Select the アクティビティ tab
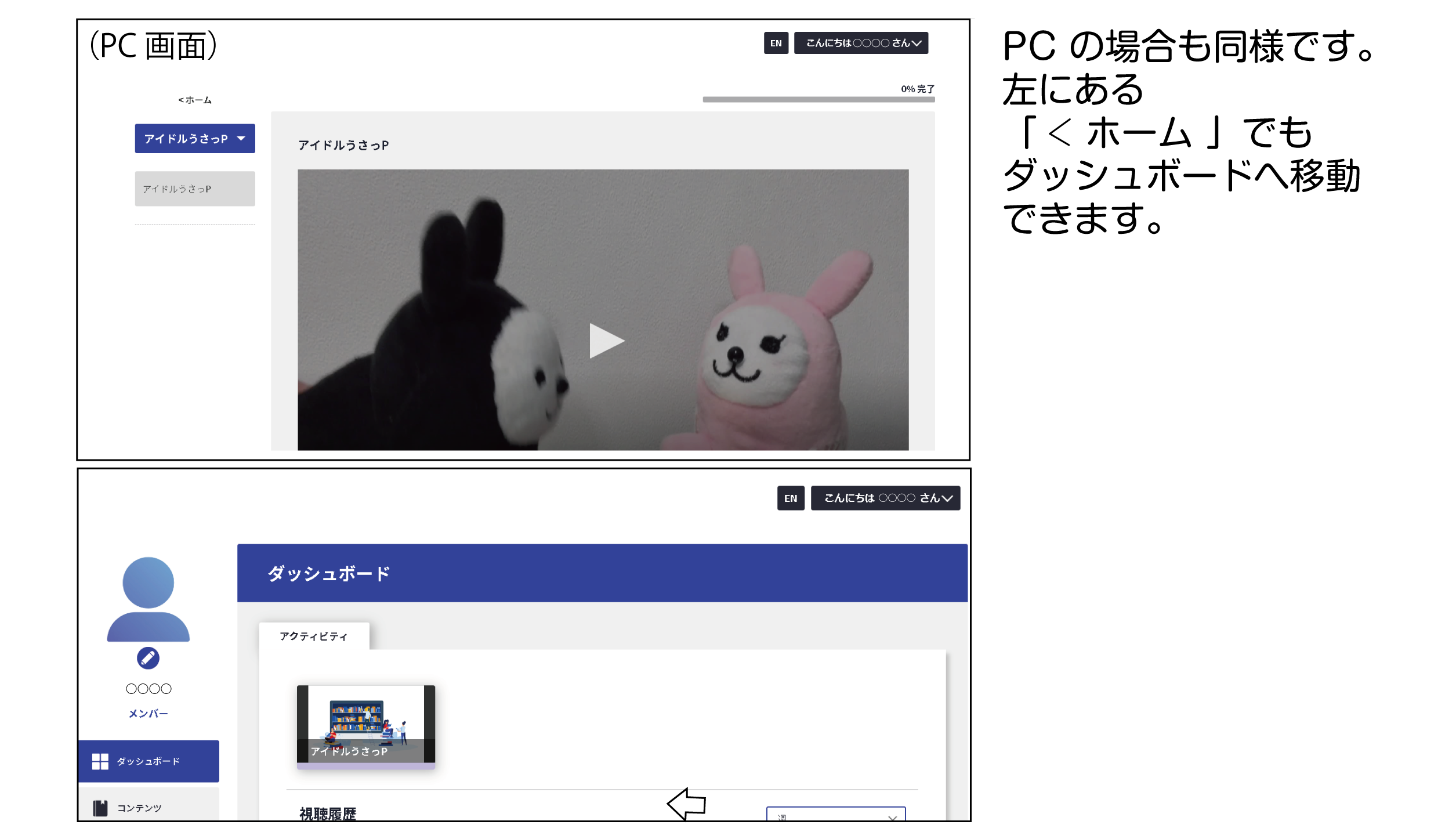The width and height of the screenshot is (1456, 839). coord(314,636)
